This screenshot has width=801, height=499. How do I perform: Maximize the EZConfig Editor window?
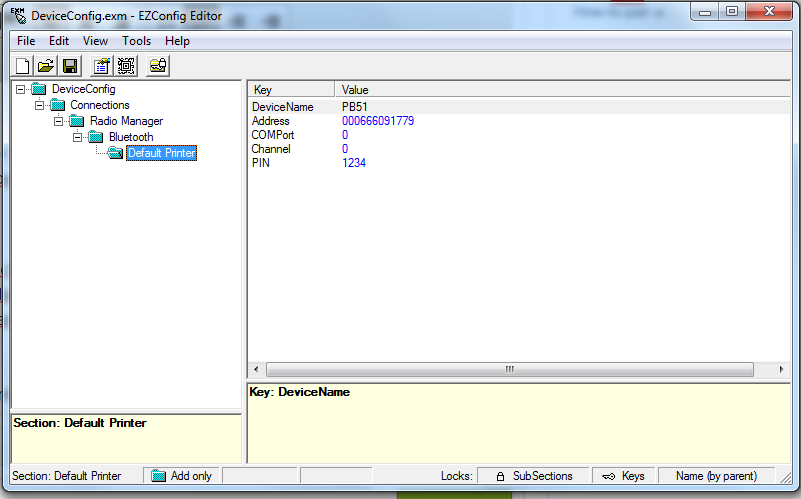point(732,12)
